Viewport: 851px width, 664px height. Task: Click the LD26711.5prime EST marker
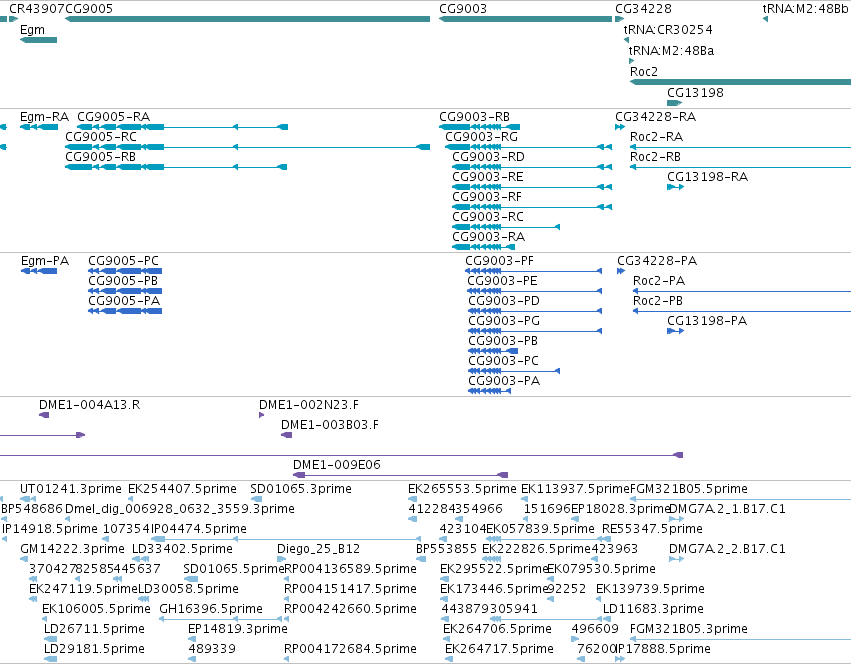(x=50, y=639)
